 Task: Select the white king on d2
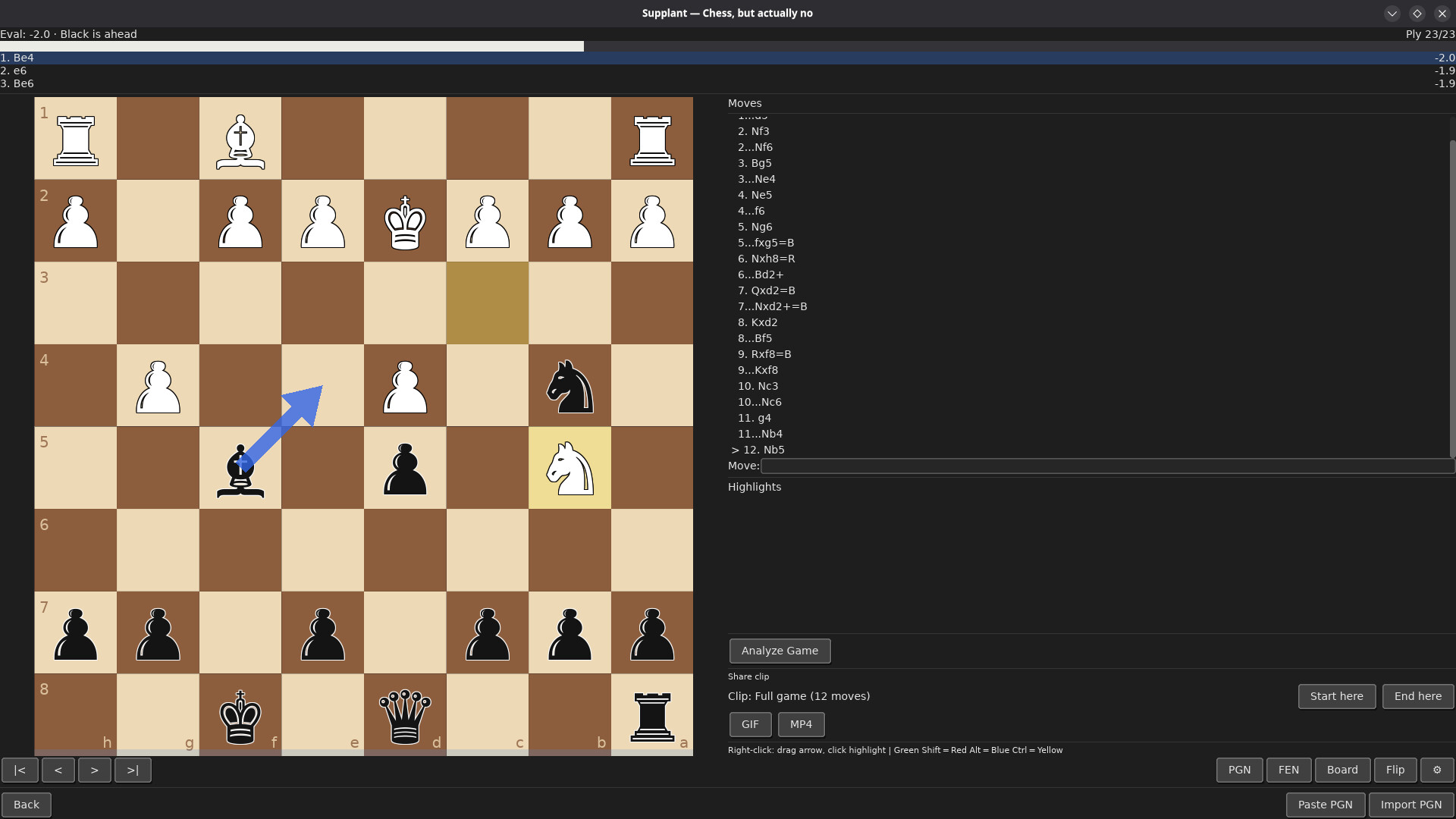[405, 221]
